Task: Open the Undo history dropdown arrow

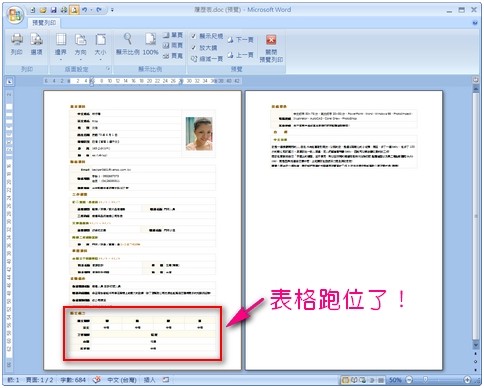Action: point(91,10)
